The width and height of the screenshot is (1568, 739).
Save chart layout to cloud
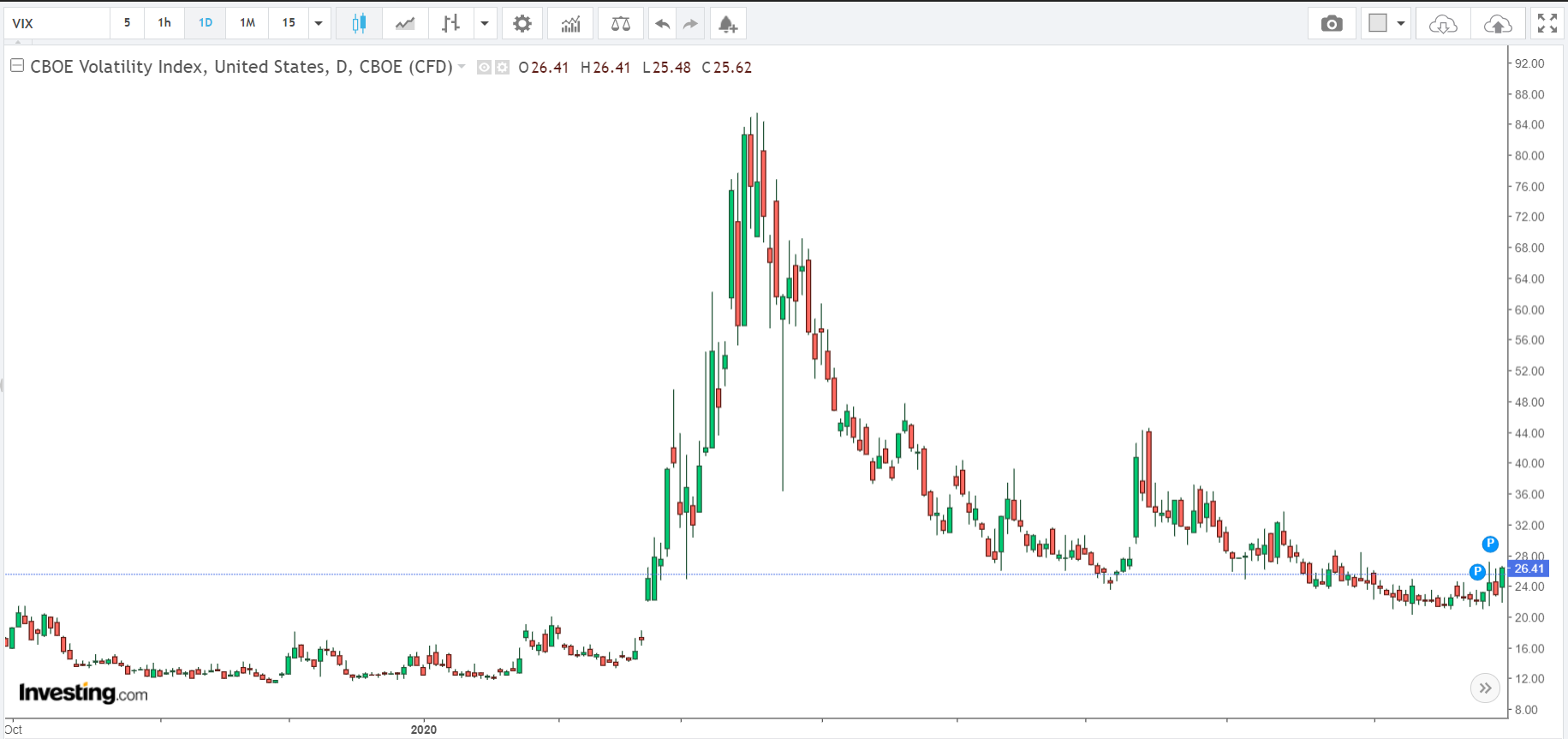[x=1498, y=24]
